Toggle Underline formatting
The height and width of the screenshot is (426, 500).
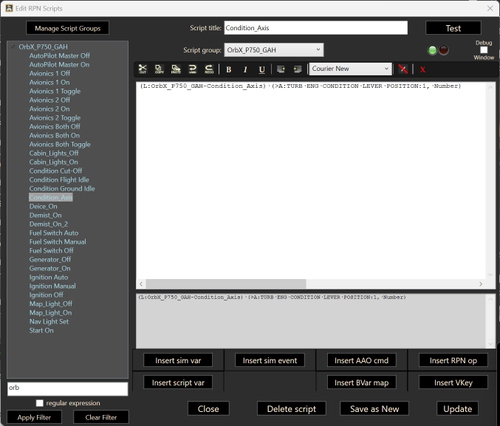tap(262, 69)
